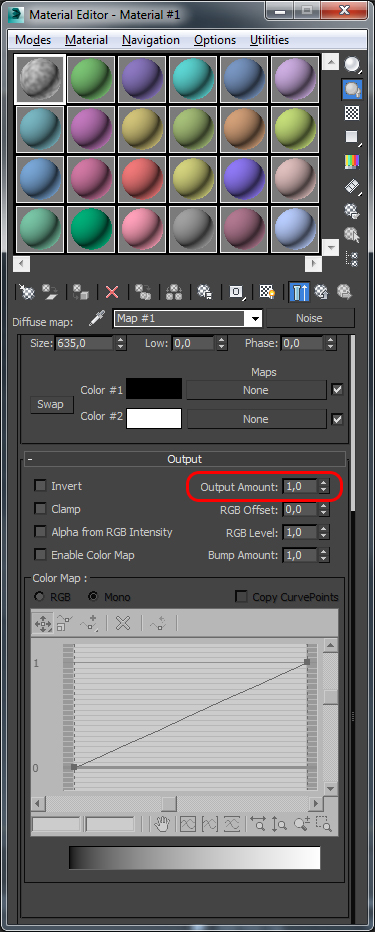Click the Swap colors button
Screen dimensions: 375x932
click(x=51, y=404)
